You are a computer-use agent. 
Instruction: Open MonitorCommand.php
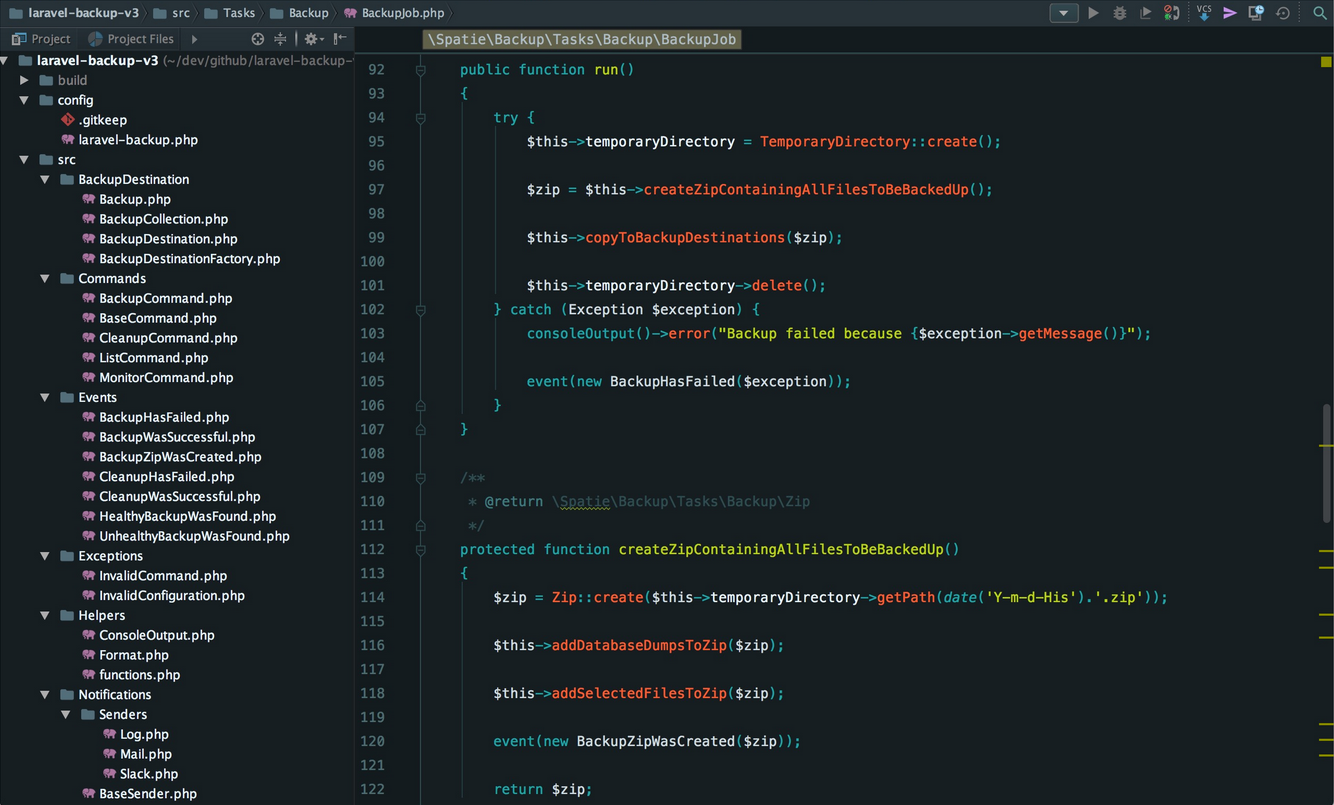[158, 378]
